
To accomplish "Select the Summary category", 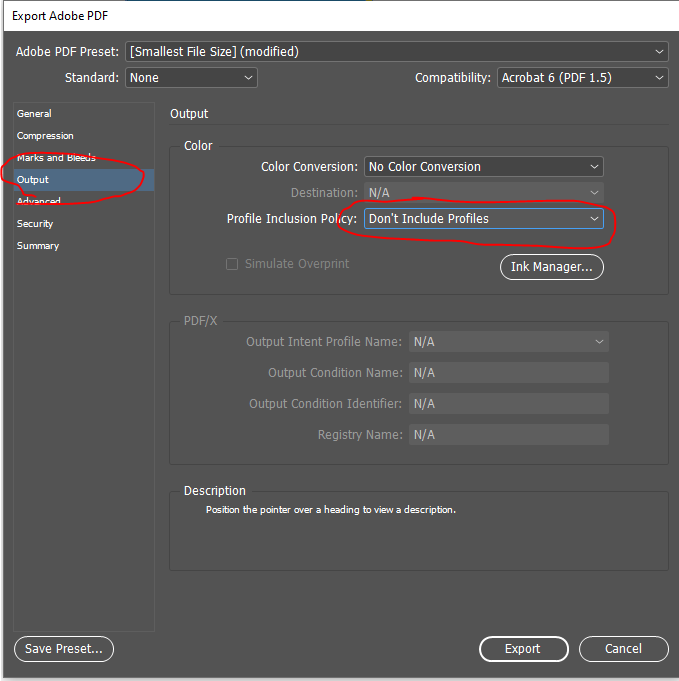I will 84,246.
